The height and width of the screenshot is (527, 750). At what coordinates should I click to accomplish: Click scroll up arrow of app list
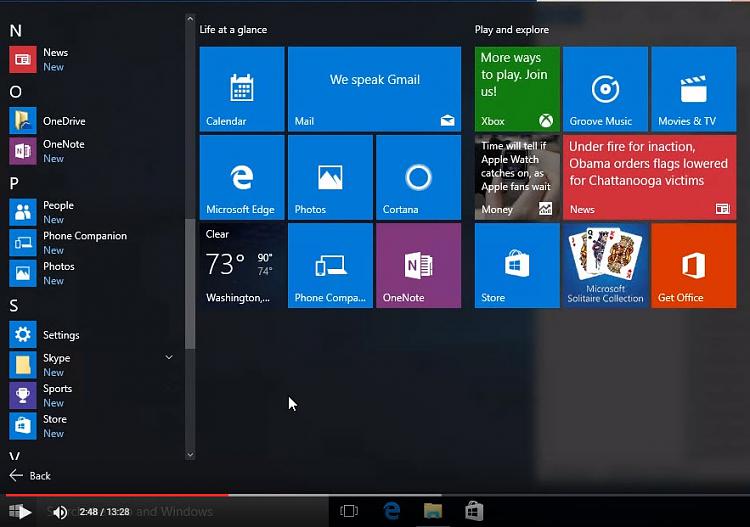[x=190, y=19]
